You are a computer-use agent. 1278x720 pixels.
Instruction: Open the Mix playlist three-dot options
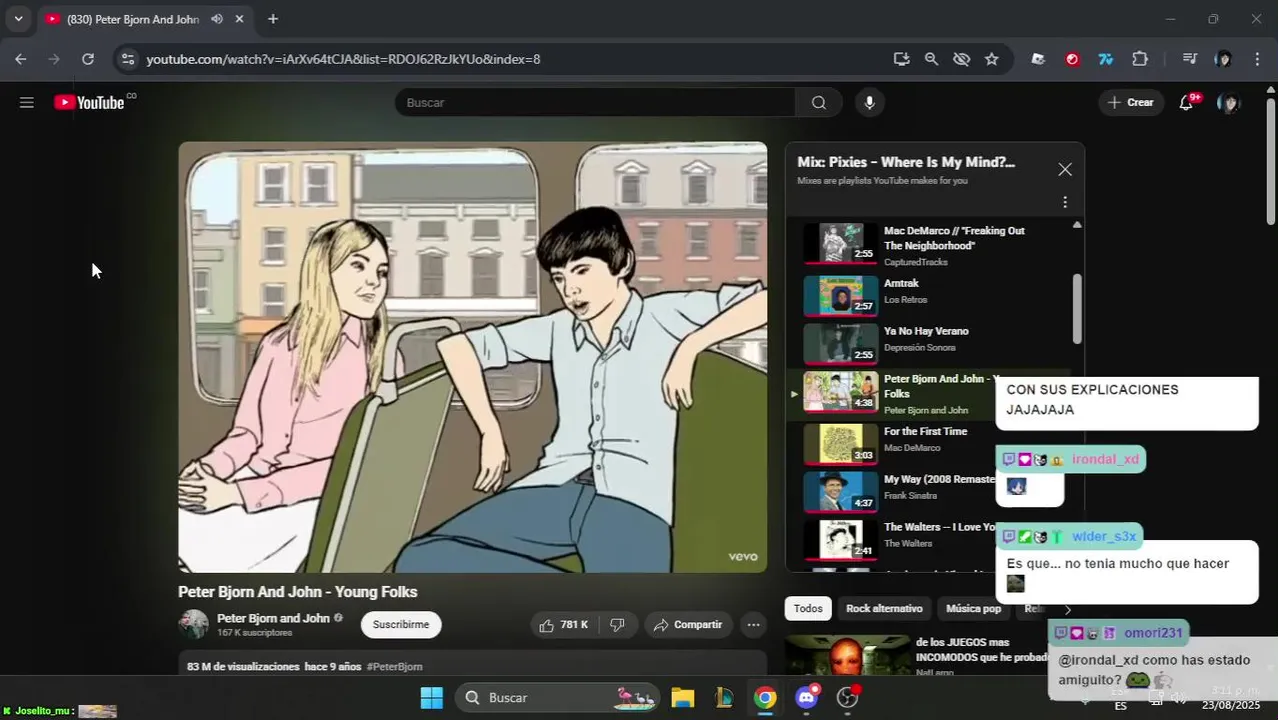(1065, 202)
